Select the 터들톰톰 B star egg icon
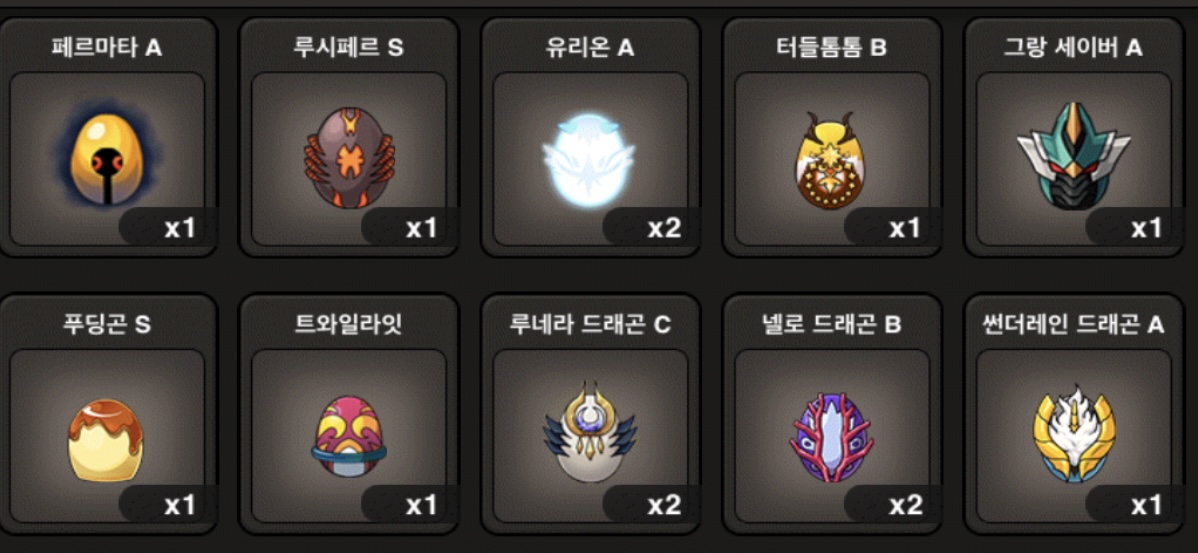Viewport: 1198px width, 553px height. tap(831, 159)
